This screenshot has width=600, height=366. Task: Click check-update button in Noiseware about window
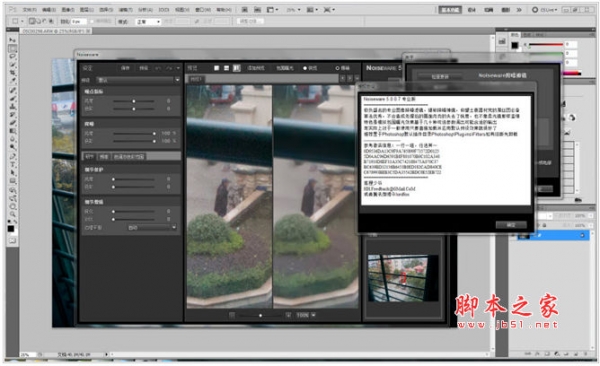440,77
